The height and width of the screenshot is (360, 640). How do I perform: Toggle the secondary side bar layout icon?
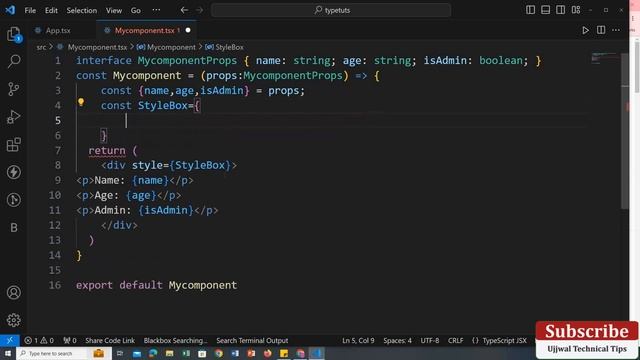click(560, 10)
